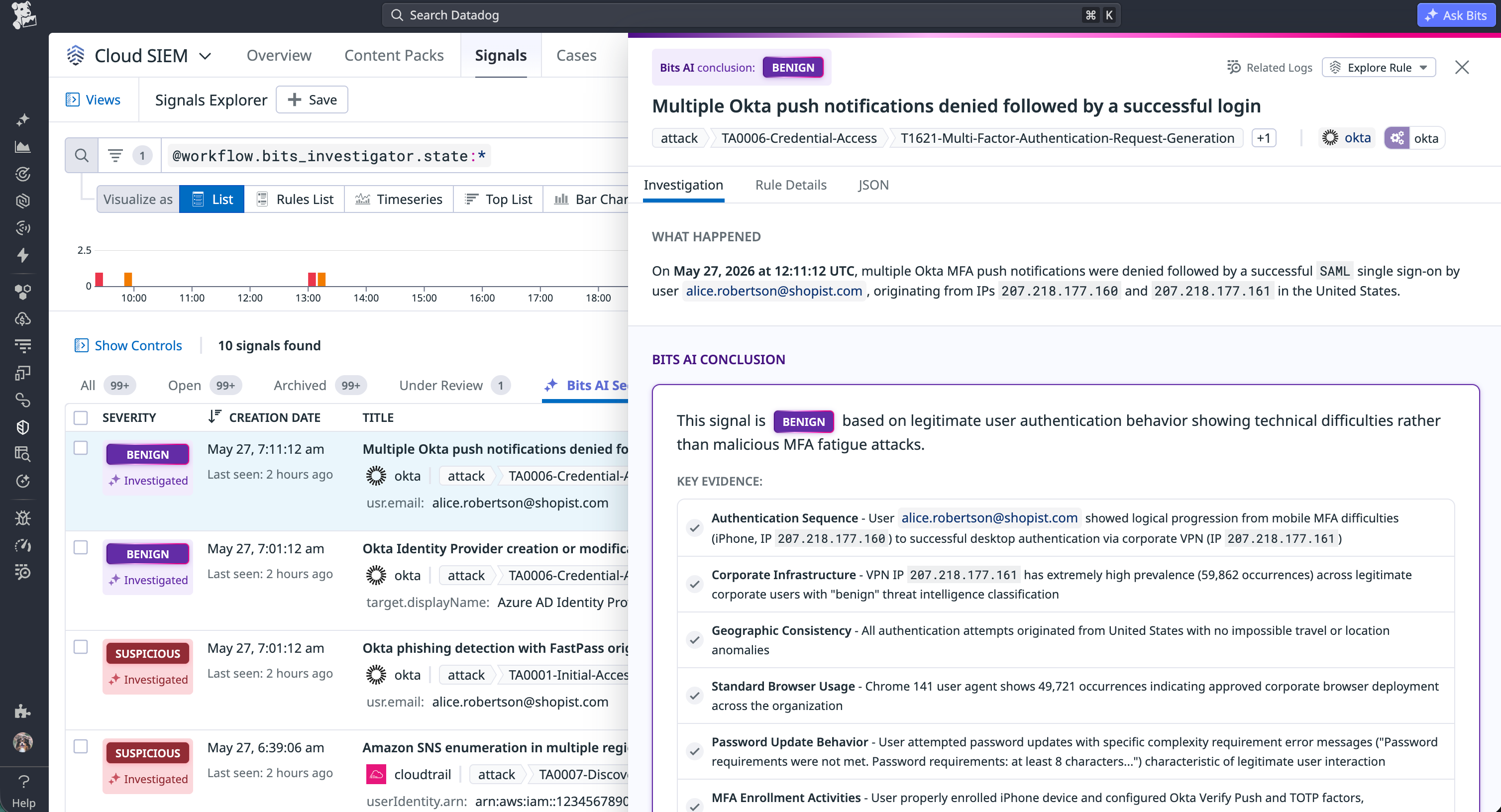The image size is (1501, 812).
Task: Check the box for Okta phishing detection row
Action: [x=81, y=647]
